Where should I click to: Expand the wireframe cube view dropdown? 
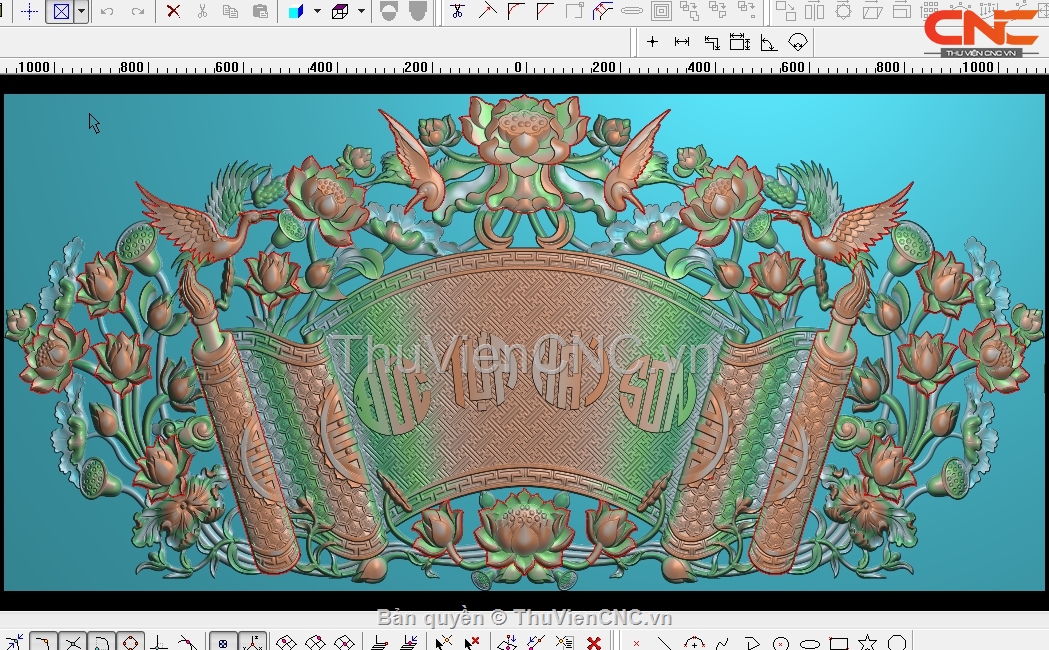[x=360, y=12]
